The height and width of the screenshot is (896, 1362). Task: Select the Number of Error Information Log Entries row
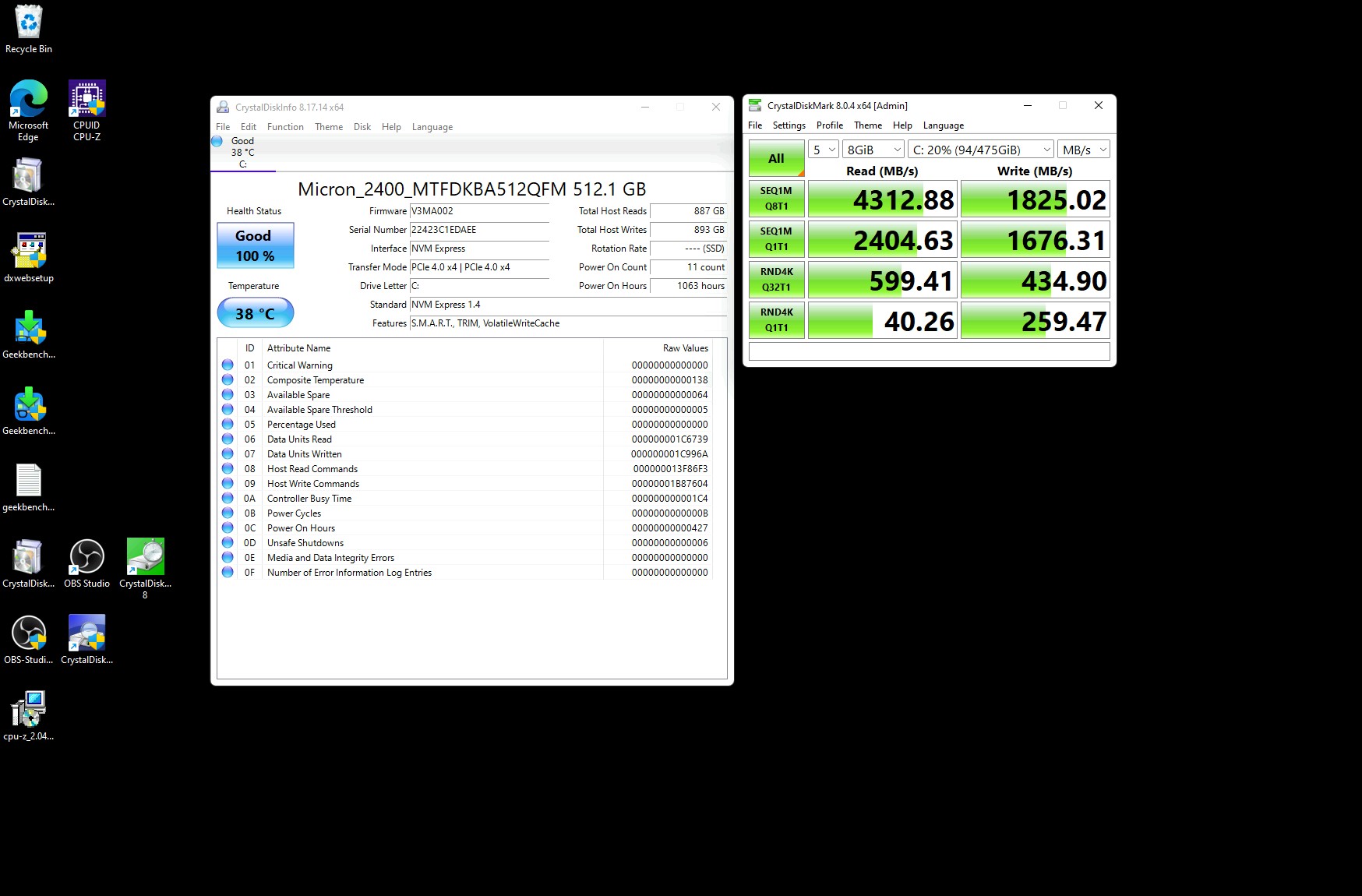[465, 573]
